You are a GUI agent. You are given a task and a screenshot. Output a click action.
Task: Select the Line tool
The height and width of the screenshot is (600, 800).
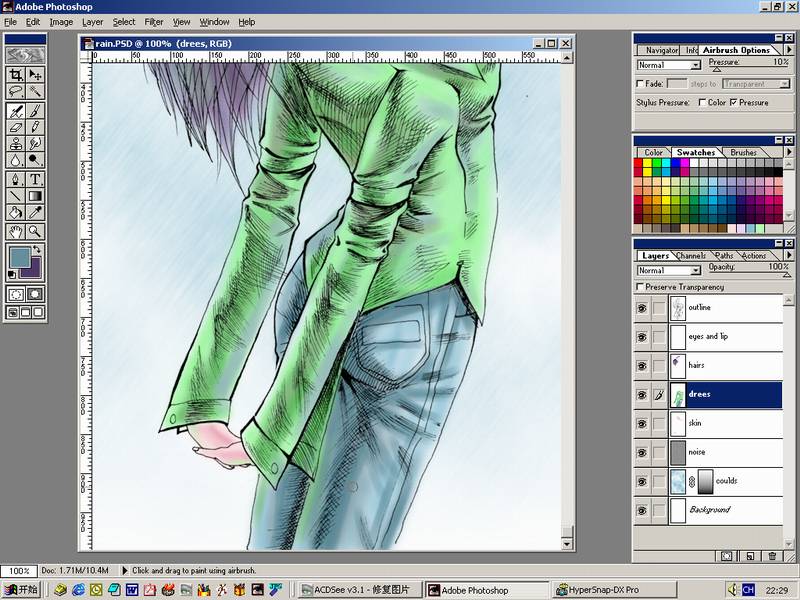pyautogui.click(x=16, y=195)
